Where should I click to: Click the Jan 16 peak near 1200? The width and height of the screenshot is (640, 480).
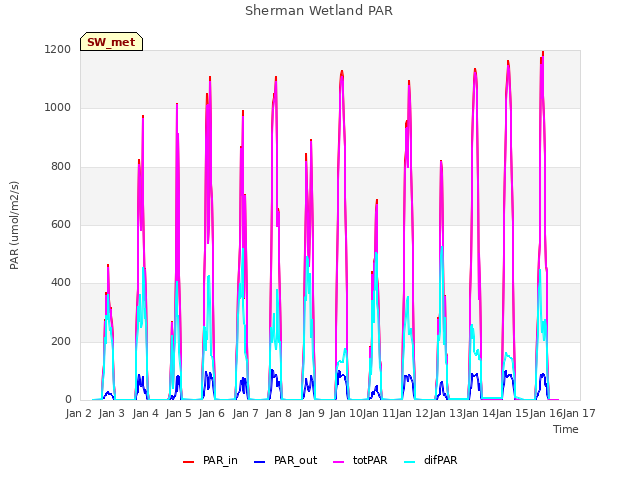[x=543, y=53]
